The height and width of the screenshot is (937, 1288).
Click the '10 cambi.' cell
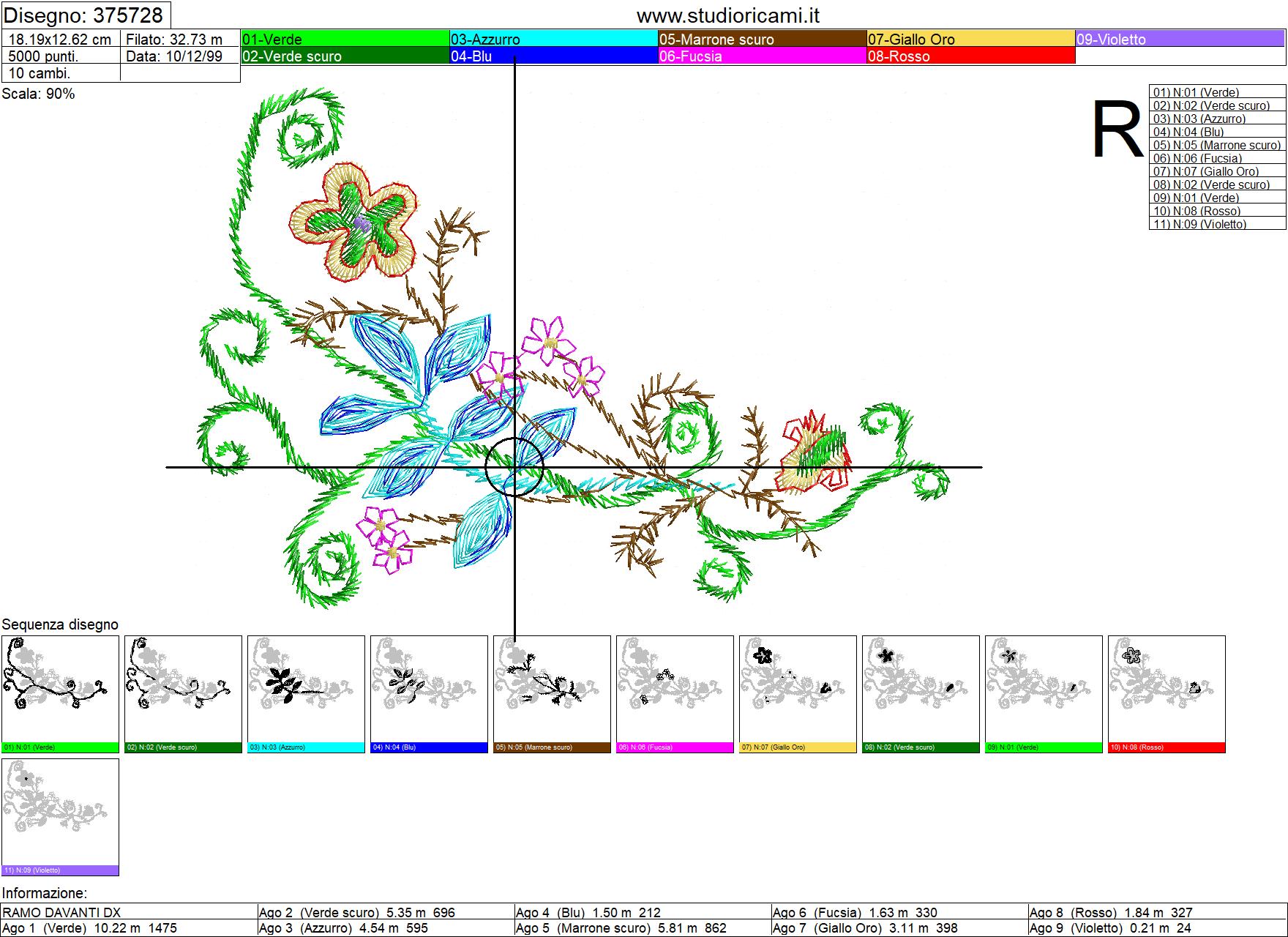pyautogui.click(x=61, y=73)
